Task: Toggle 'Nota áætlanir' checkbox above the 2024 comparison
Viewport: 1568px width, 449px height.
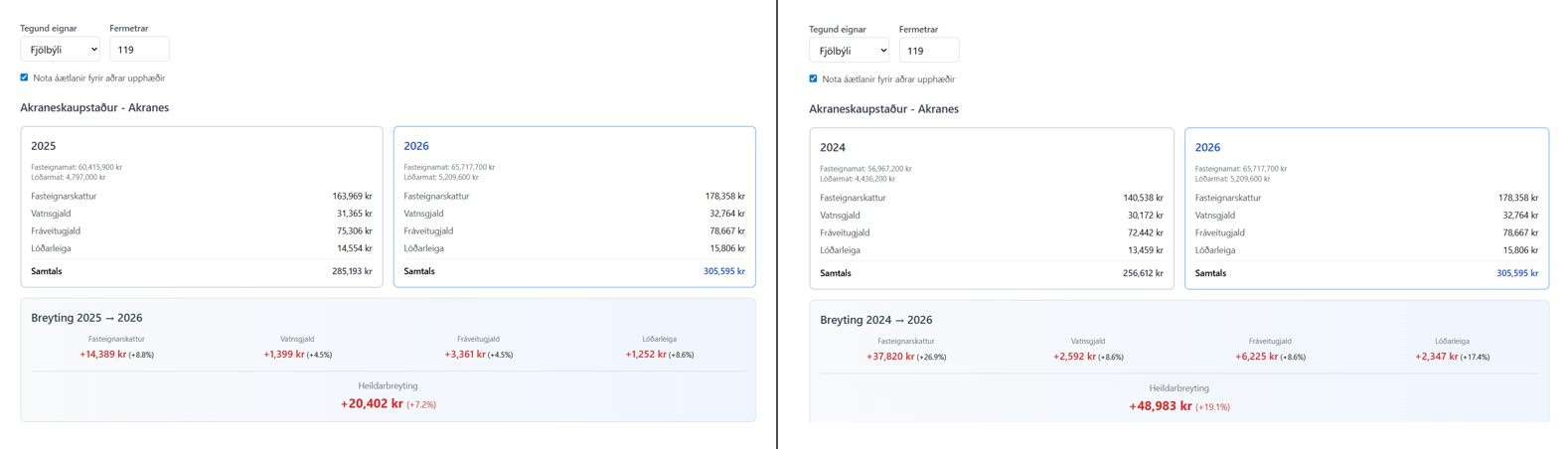Action: pyautogui.click(x=814, y=78)
